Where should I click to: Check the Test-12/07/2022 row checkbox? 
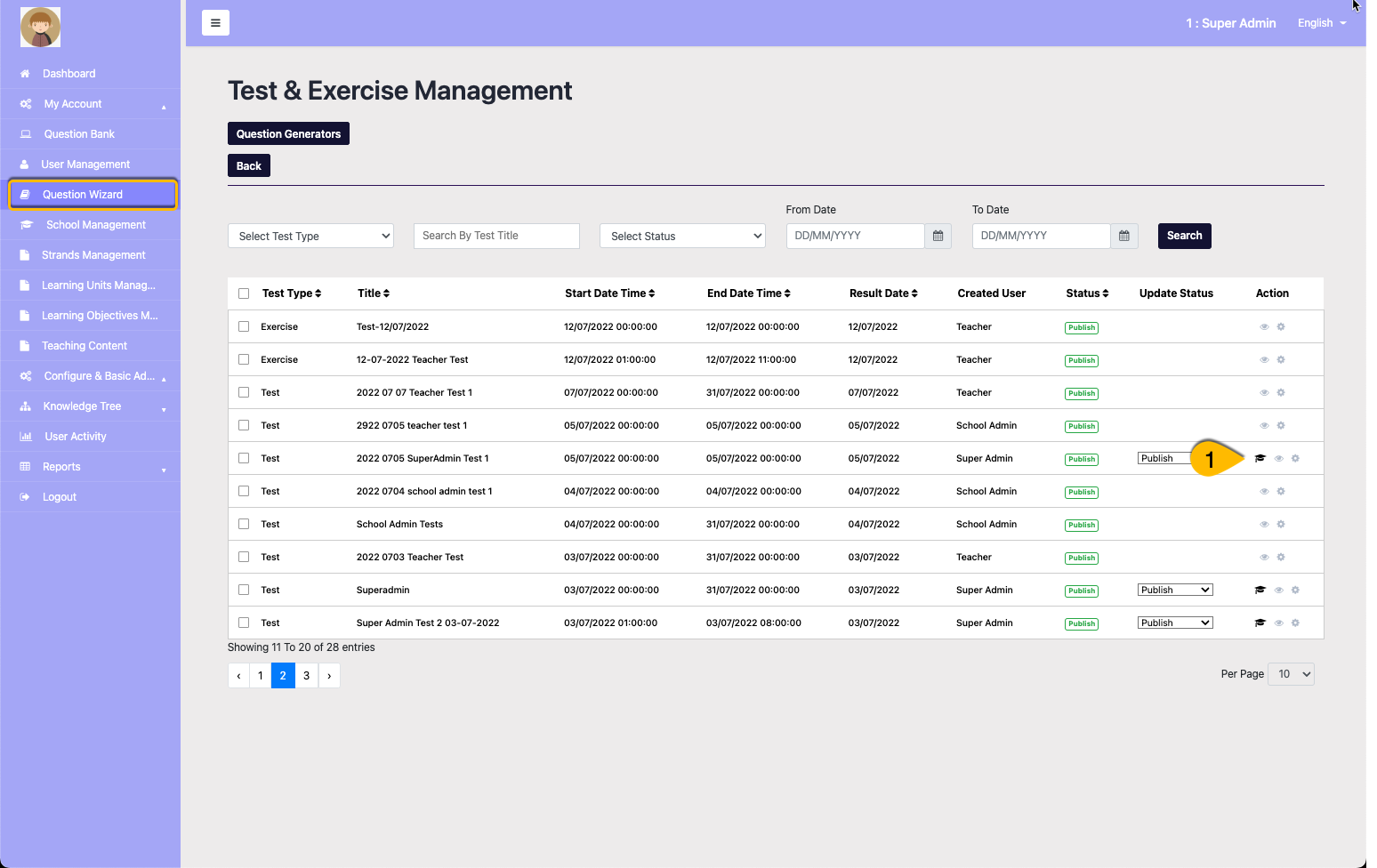pos(244,326)
